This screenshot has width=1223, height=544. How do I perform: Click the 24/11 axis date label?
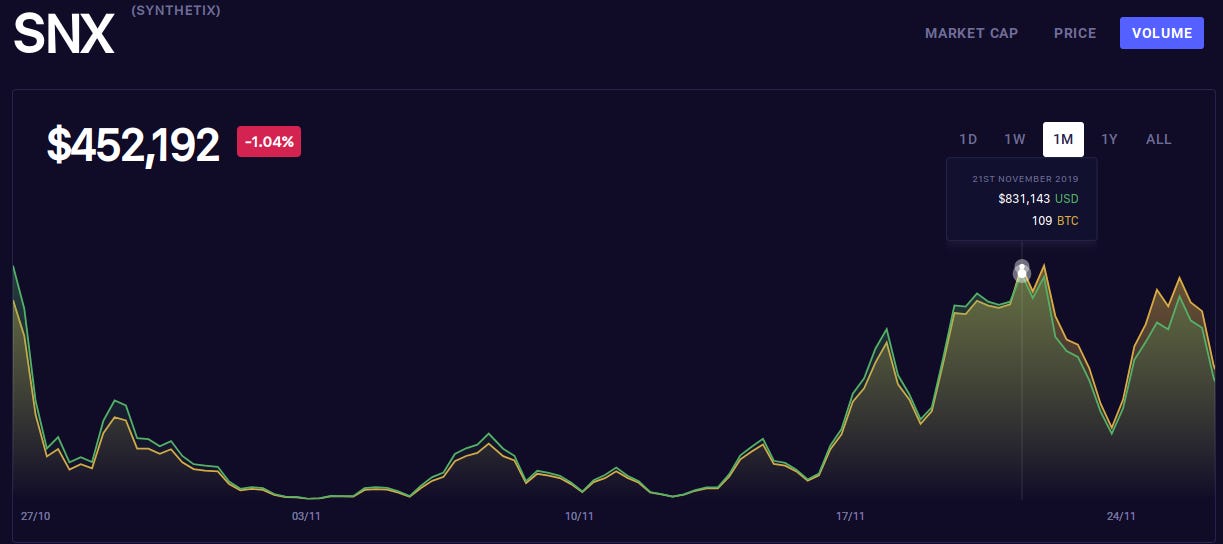[1121, 516]
